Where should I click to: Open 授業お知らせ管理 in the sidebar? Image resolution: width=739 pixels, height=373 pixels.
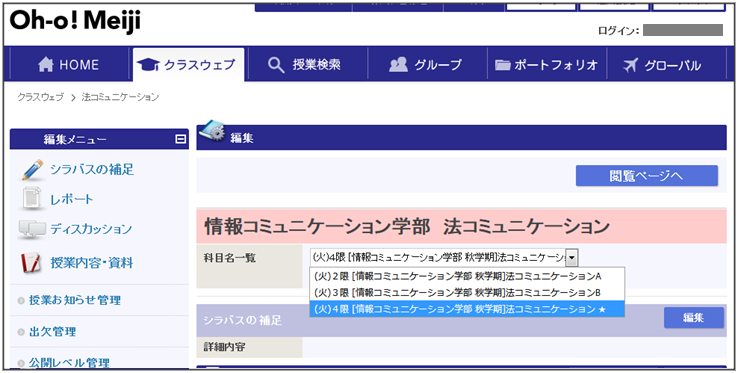(75, 300)
